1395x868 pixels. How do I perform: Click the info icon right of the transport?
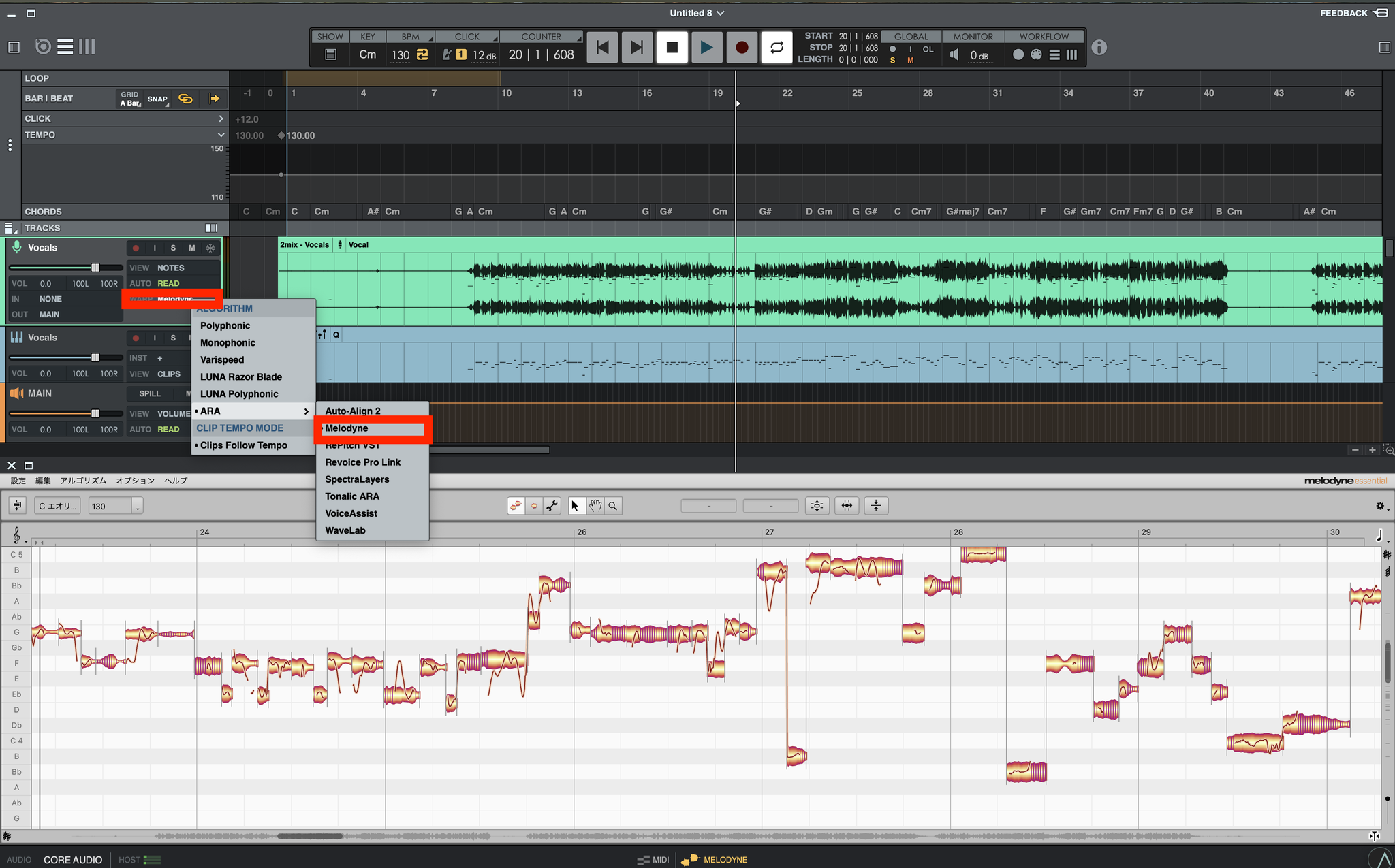point(1099,48)
